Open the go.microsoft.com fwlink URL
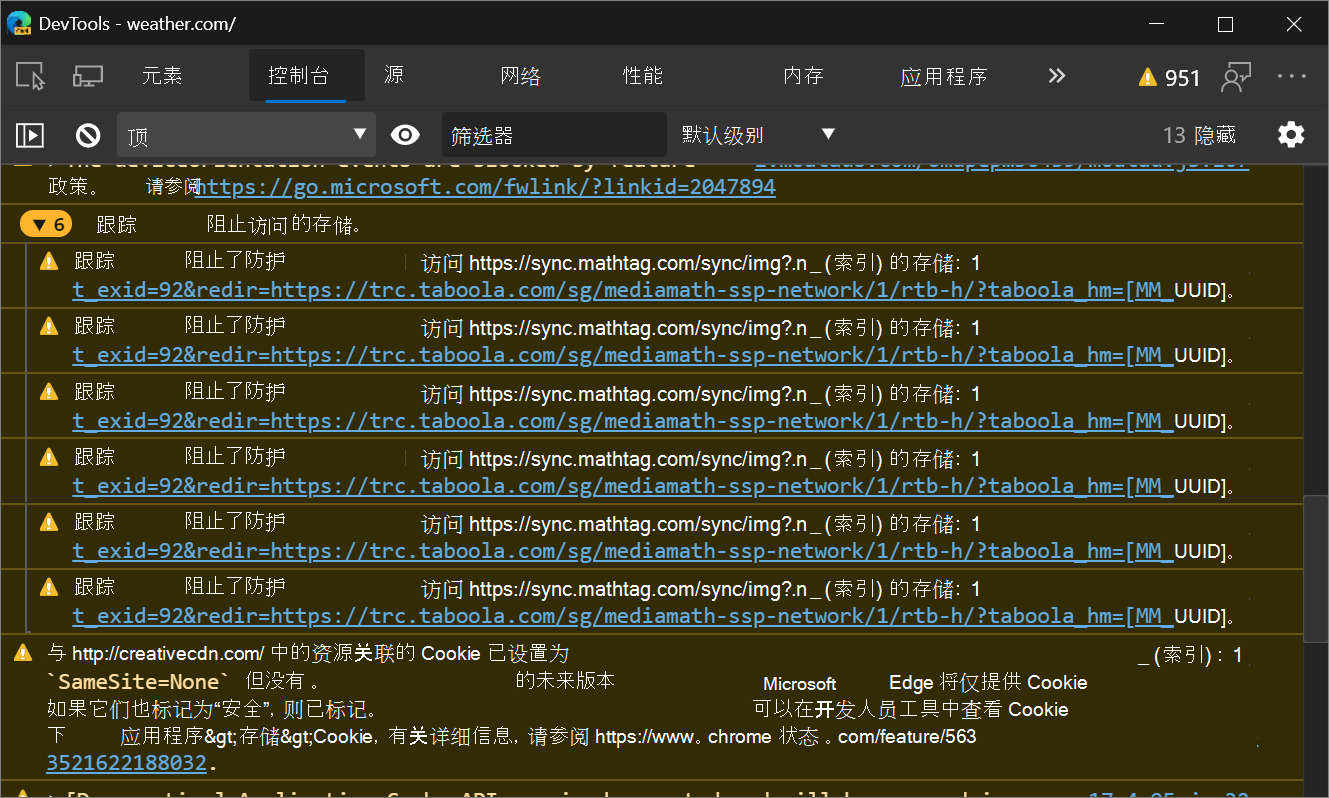Viewport: 1329px width, 798px height. tap(485, 187)
